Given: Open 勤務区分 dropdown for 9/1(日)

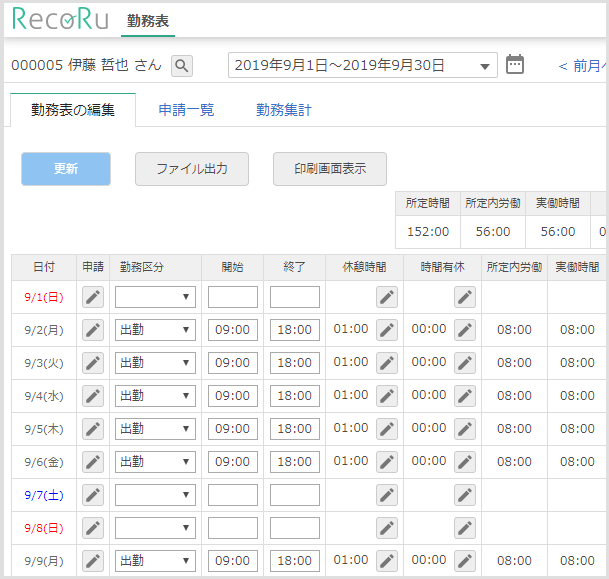Looking at the screenshot, I should point(155,297).
